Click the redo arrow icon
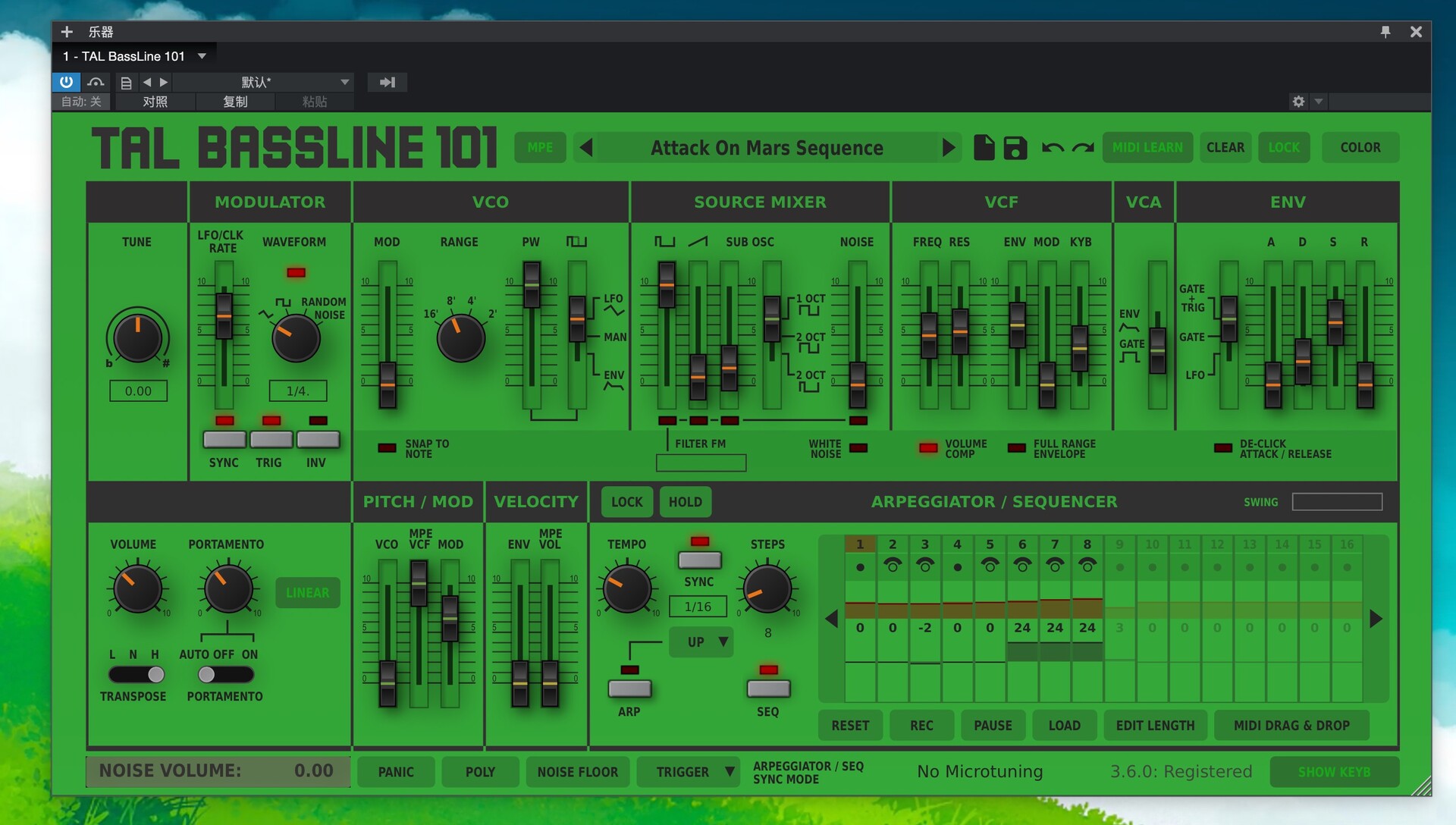This screenshot has width=1456, height=825. pos(1083,147)
